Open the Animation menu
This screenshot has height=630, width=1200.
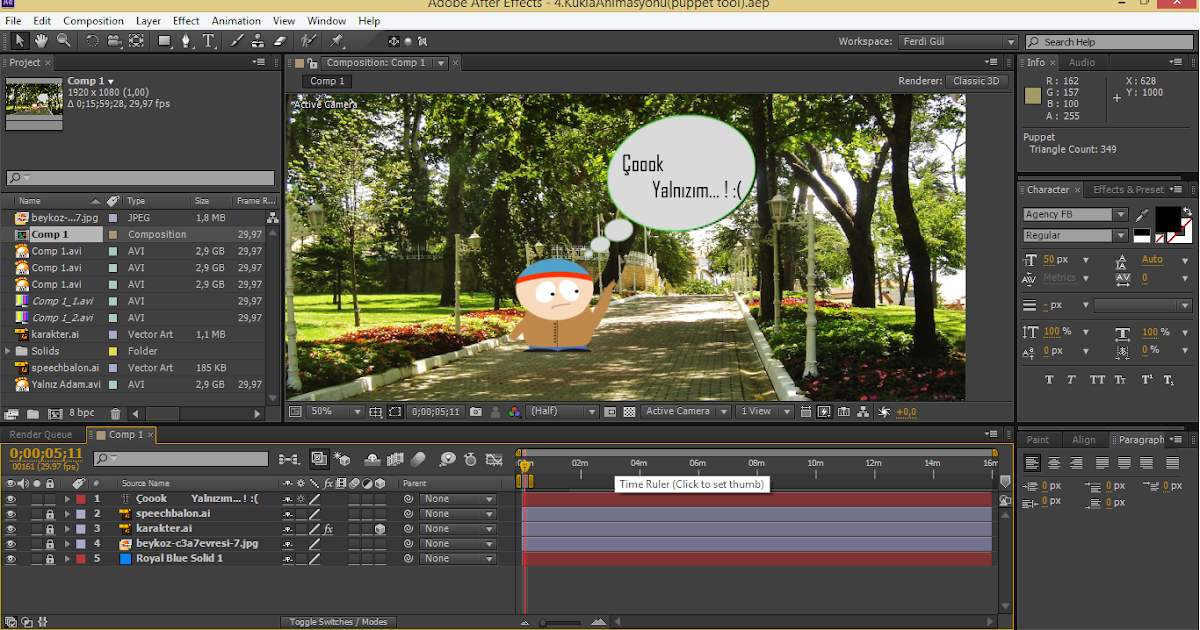pos(237,20)
